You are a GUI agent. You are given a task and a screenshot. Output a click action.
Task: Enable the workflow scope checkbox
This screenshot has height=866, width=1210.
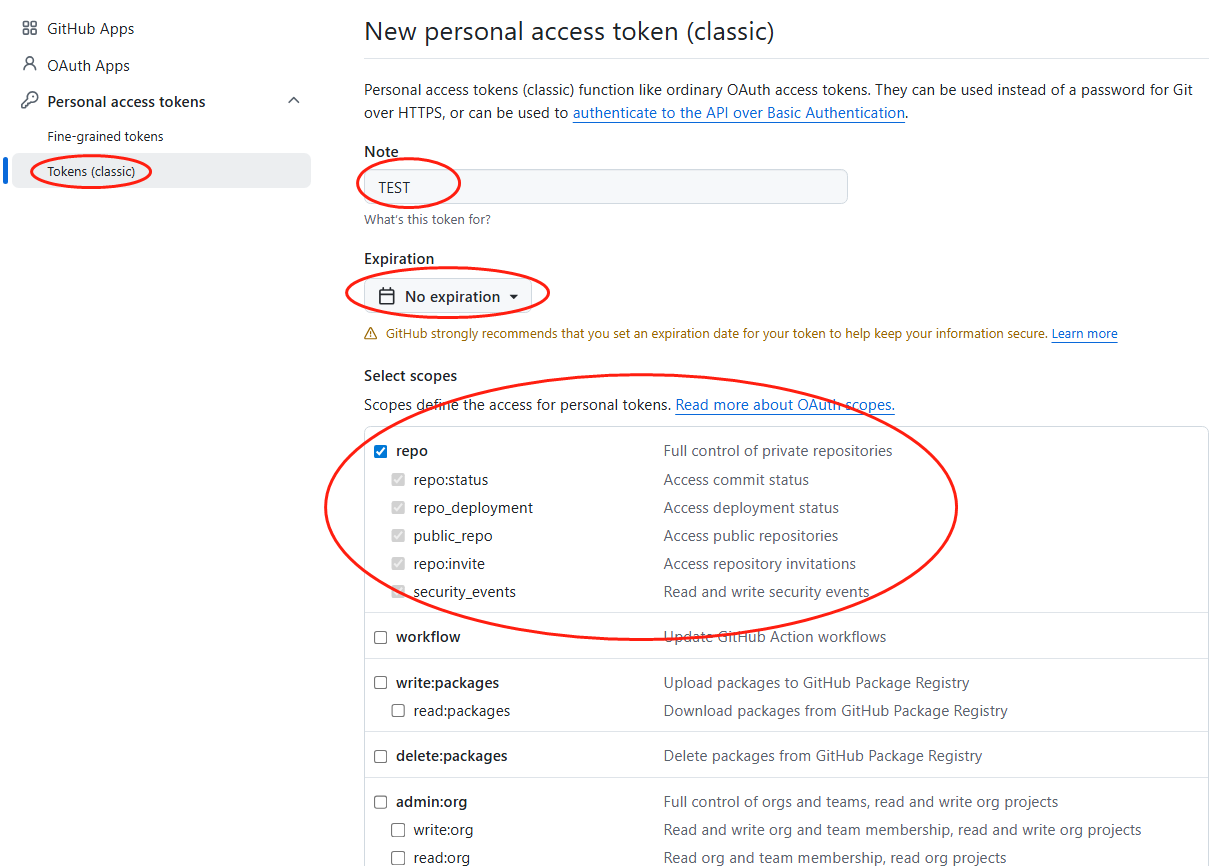click(381, 637)
